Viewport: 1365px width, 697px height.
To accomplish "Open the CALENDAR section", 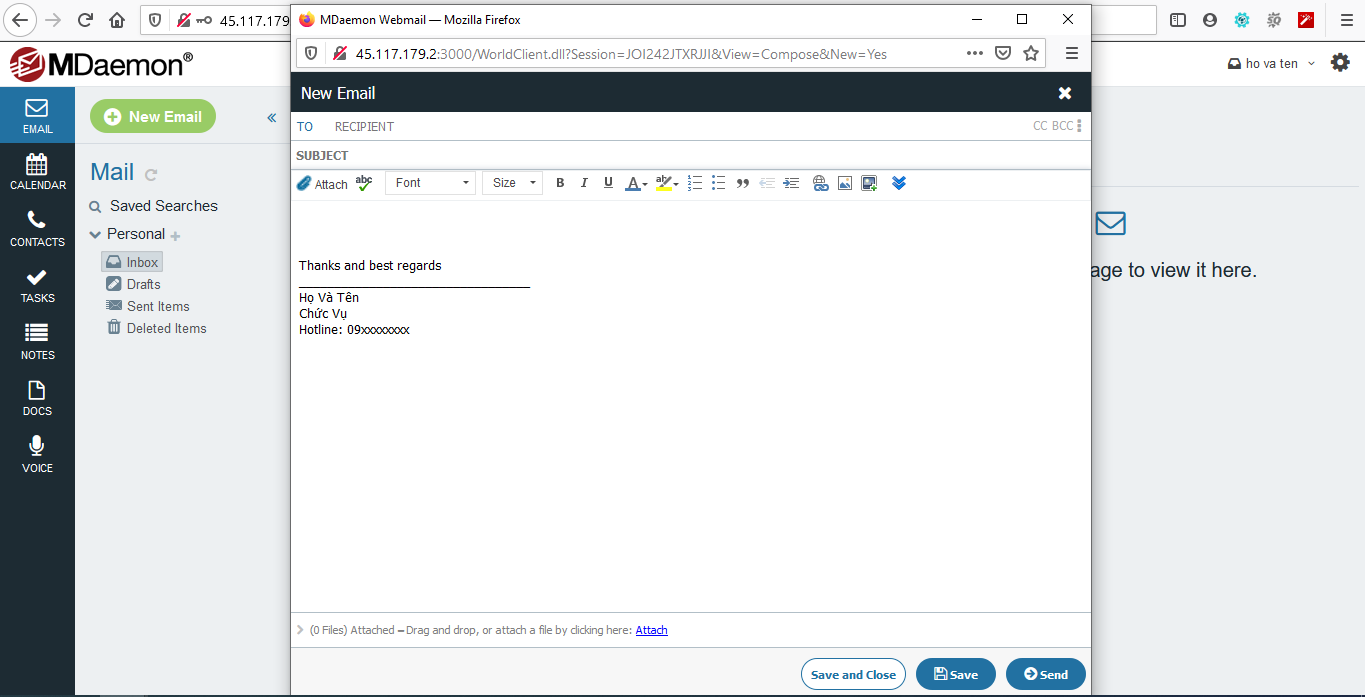I will (x=37, y=172).
